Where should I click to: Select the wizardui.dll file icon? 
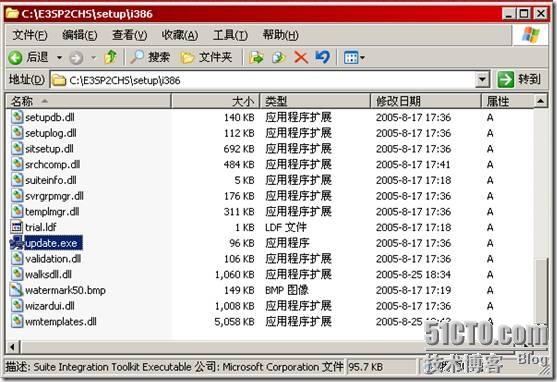(17, 305)
